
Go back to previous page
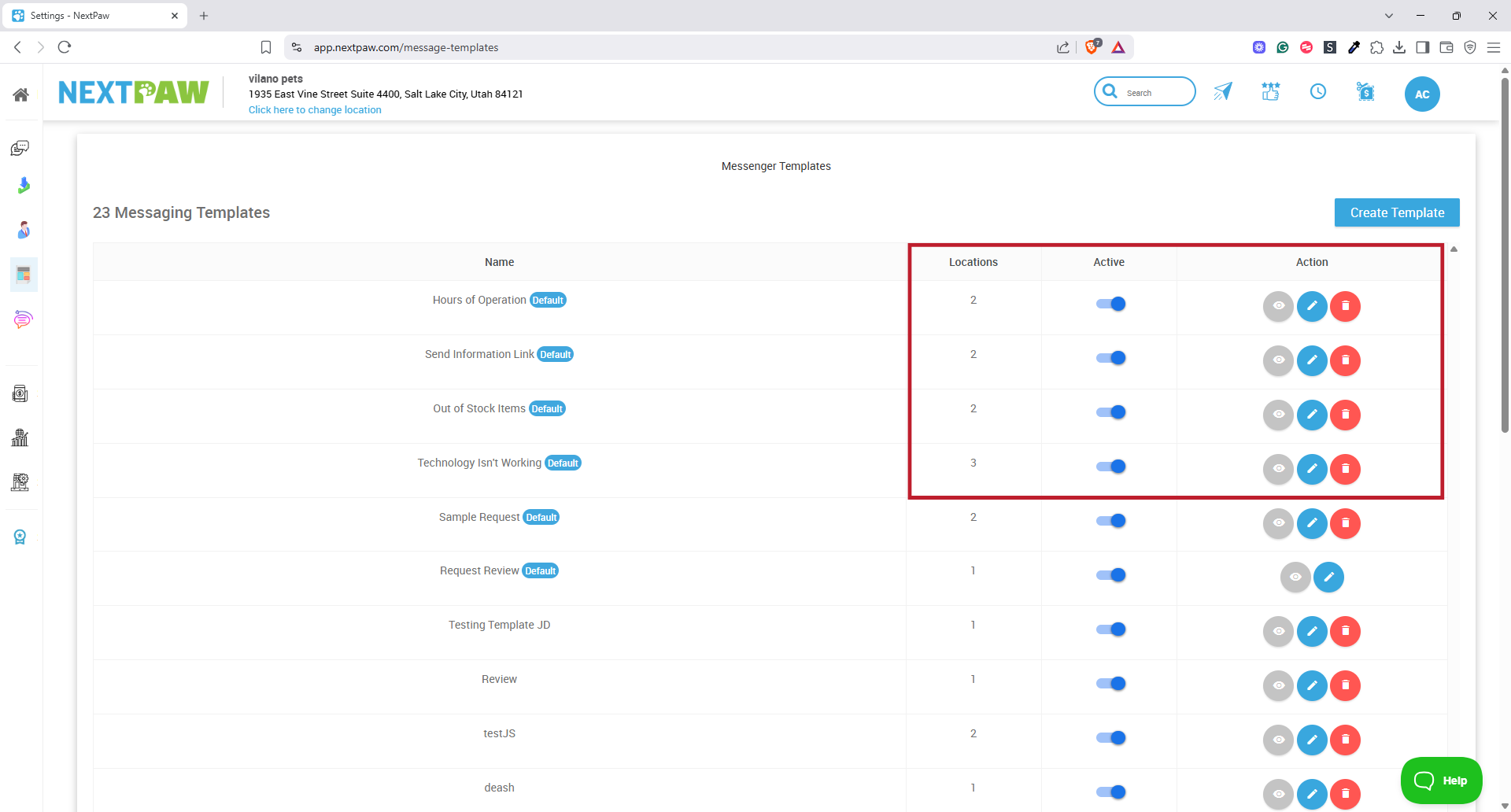(17, 47)
